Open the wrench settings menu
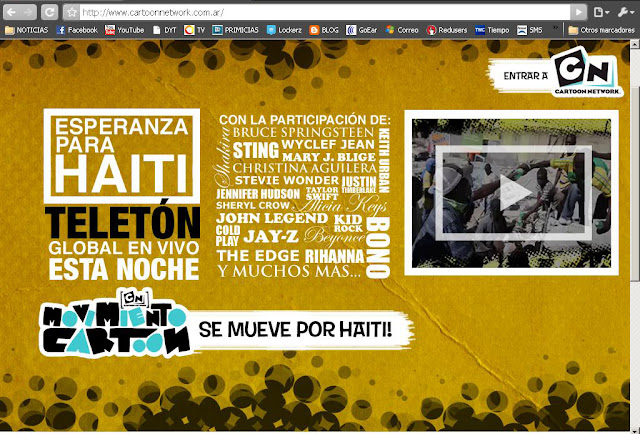This screenshot has width=640, height=434. coord(624,12)
